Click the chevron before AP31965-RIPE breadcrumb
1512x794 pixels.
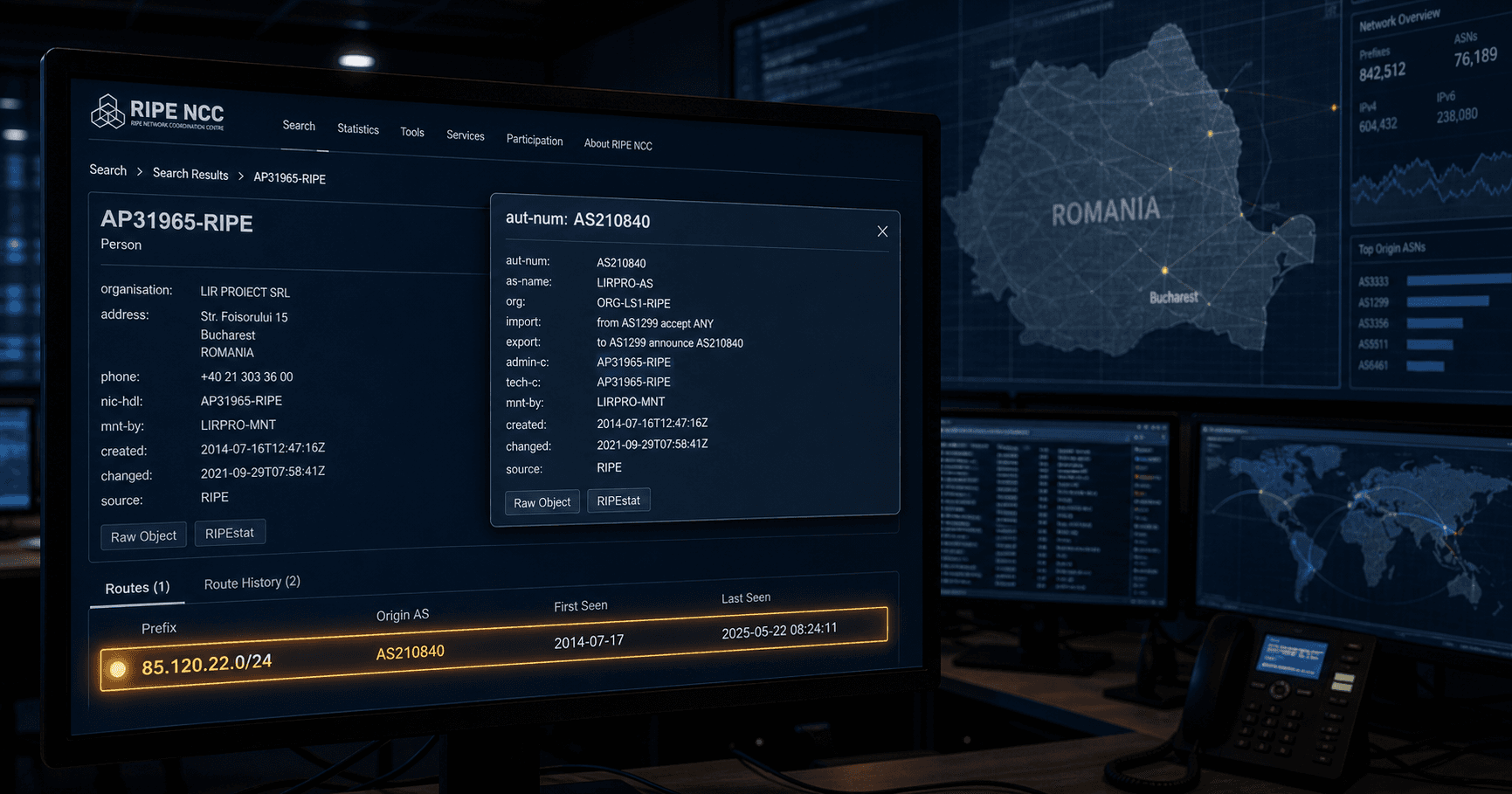click(x=241, y=176)
